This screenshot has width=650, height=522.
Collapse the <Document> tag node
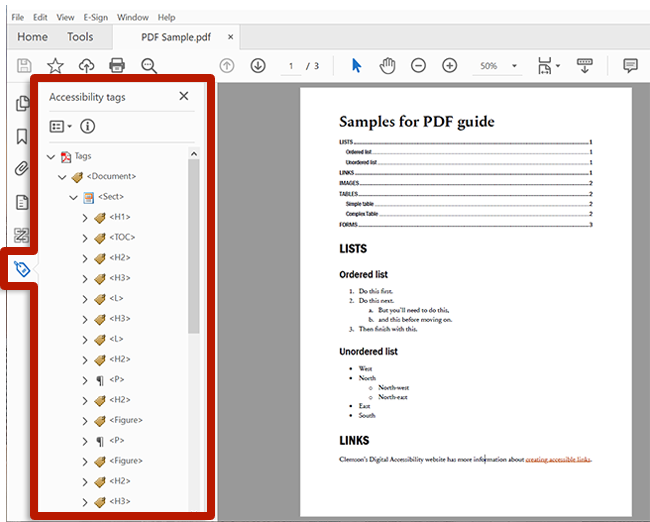(62, 177)
